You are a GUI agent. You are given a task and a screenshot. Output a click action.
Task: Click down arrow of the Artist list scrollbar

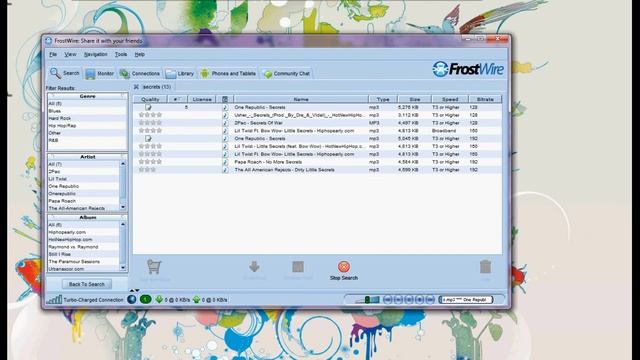pyautogui.click(x=123, y=207)
